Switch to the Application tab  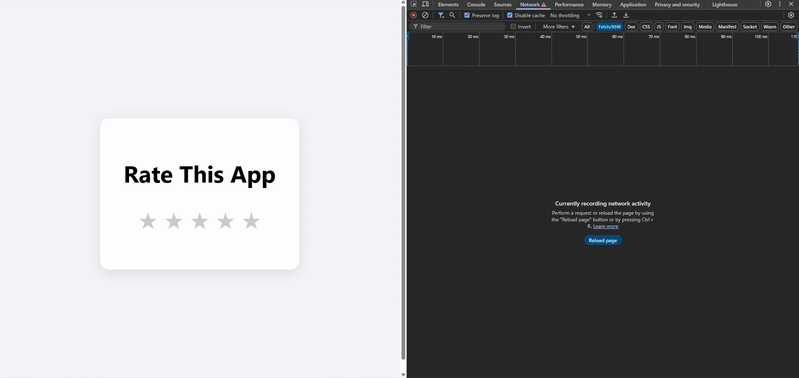coord(633,5)
